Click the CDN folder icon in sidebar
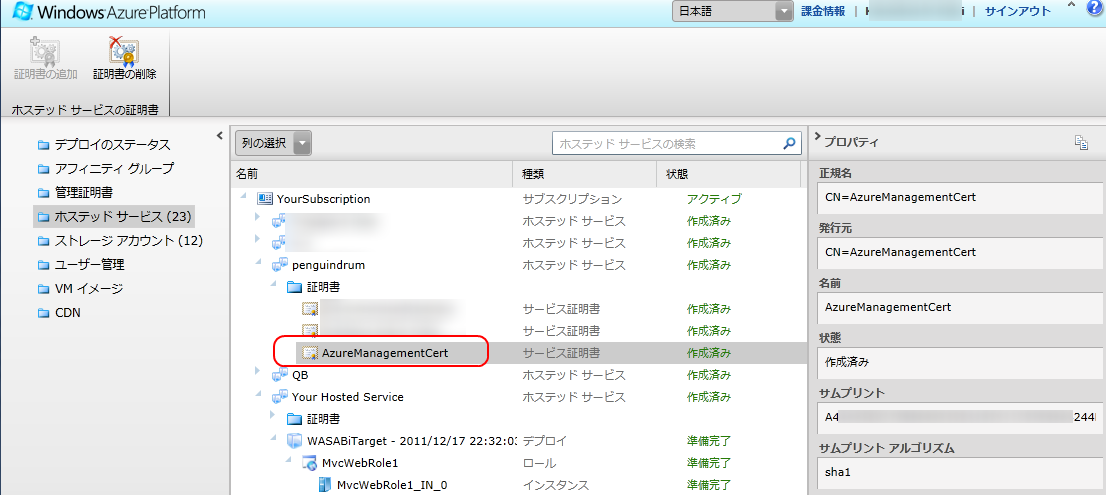This screenshot has width=1106, height=495. pos(43,313)
